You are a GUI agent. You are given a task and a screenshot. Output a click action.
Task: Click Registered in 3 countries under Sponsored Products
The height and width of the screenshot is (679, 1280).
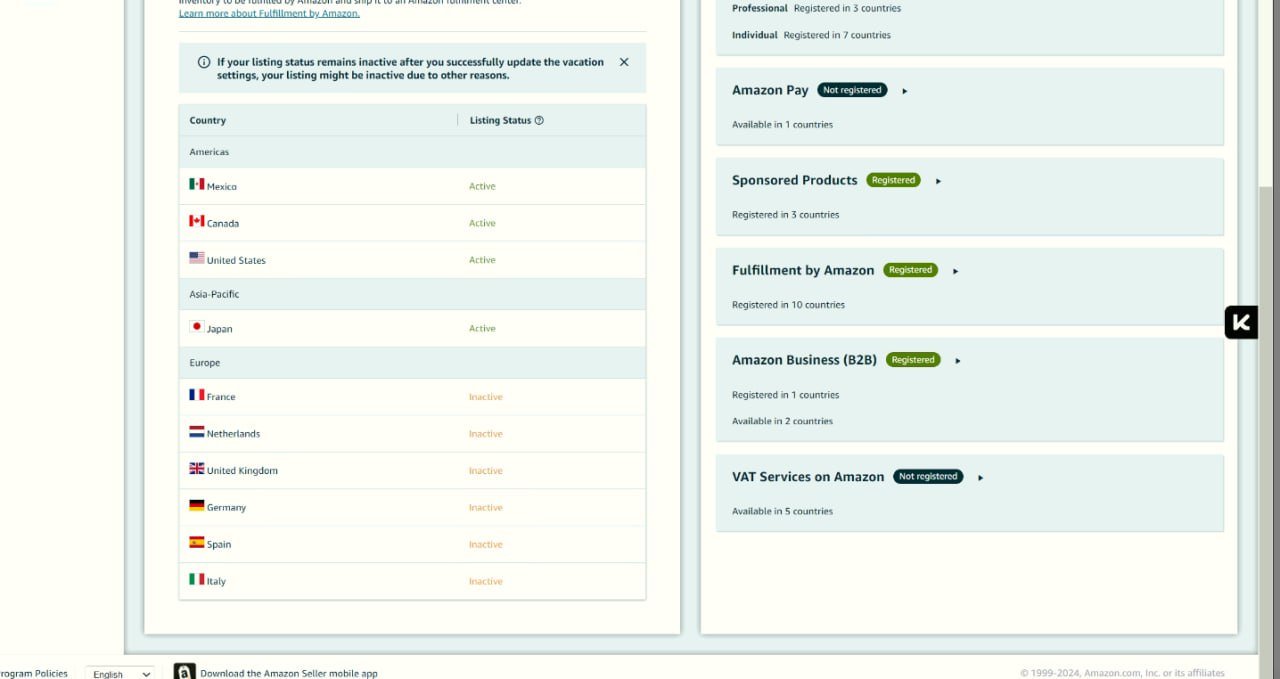point(785,215)
